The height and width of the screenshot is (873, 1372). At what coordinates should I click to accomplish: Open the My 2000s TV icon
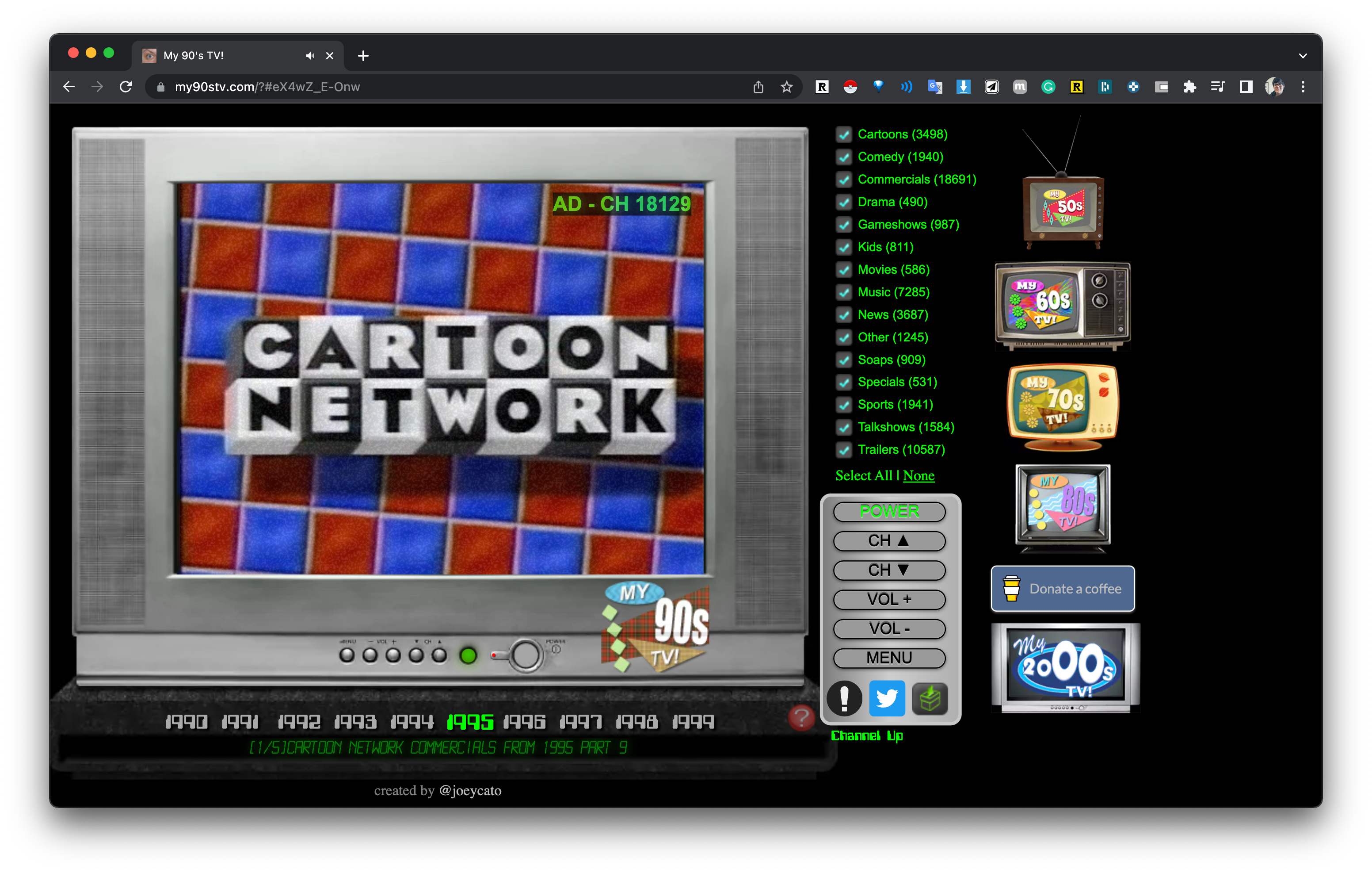pyautogui.click(x=1065, y=667)
